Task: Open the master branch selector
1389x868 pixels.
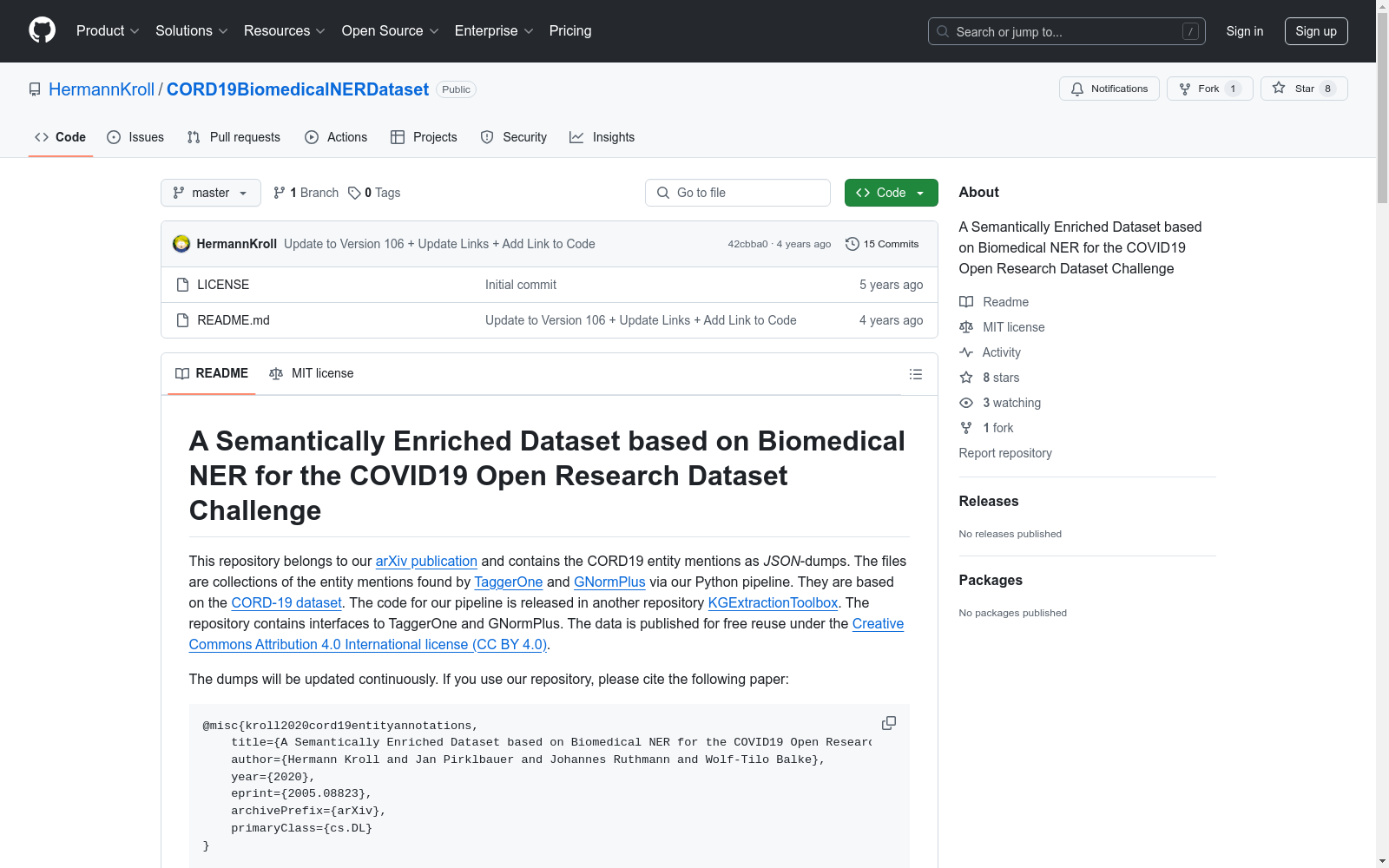Action: pyautogui.click(x=211, y=193)
